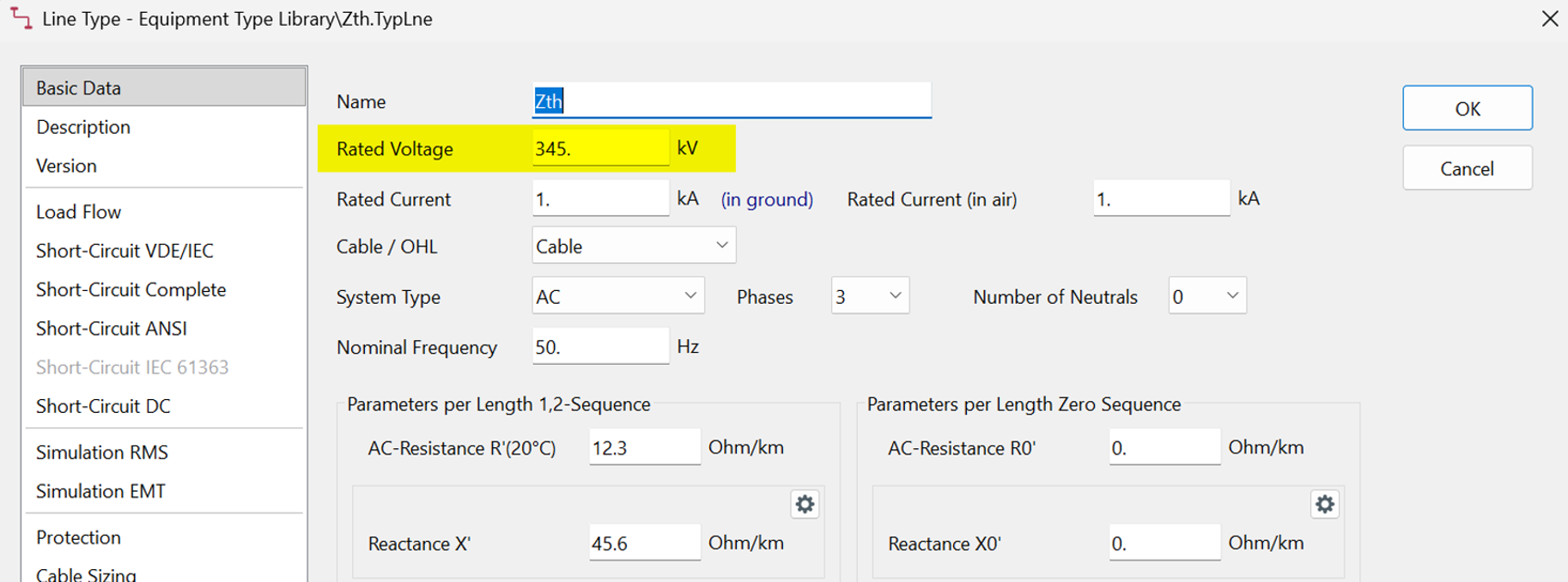This screenshot has height=582, width=1568.
Task: Click the gear icon above Reactance X'
Action: click(x=805, y=504)
